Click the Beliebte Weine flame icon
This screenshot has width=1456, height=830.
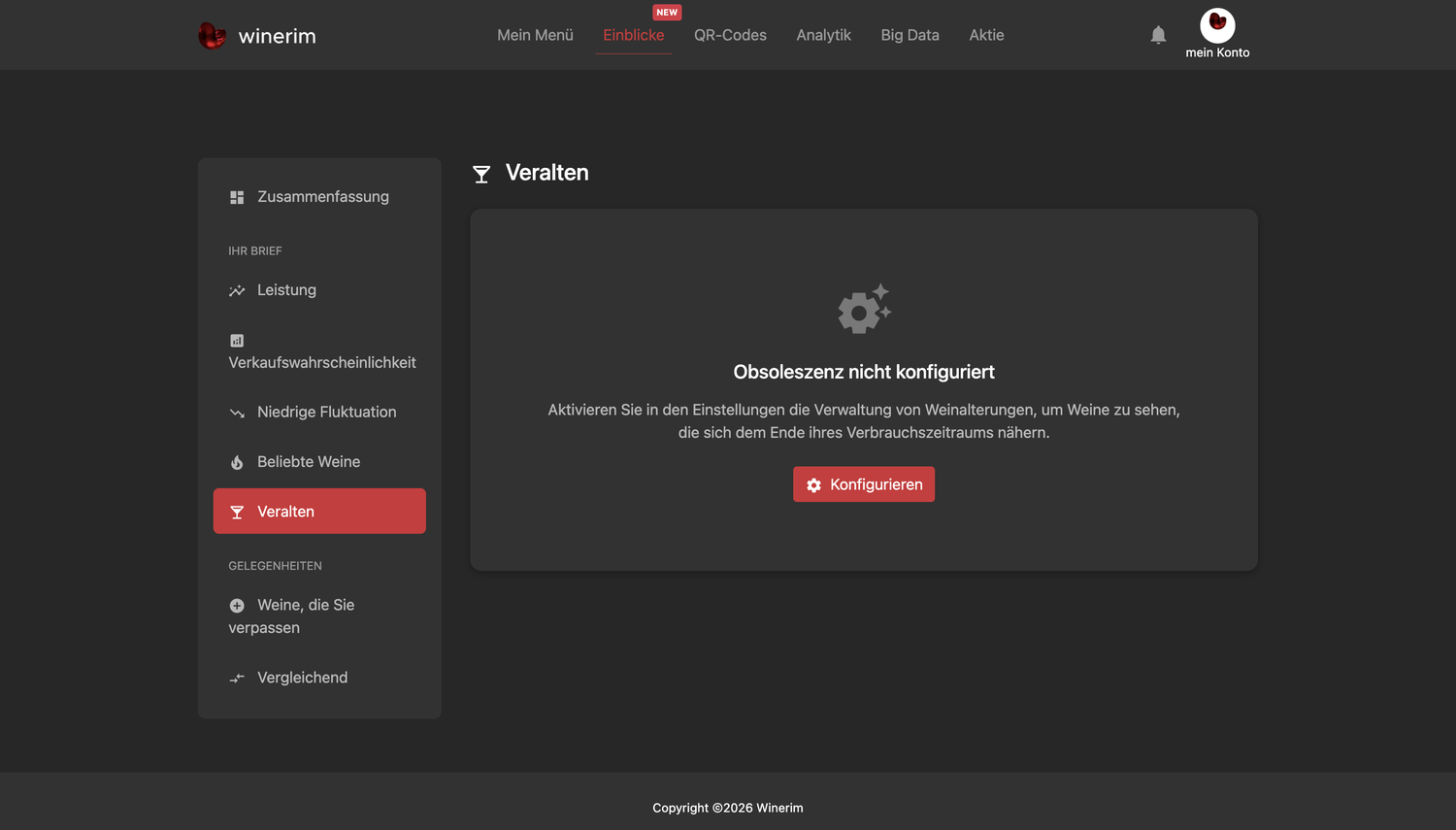click(237, 462)
